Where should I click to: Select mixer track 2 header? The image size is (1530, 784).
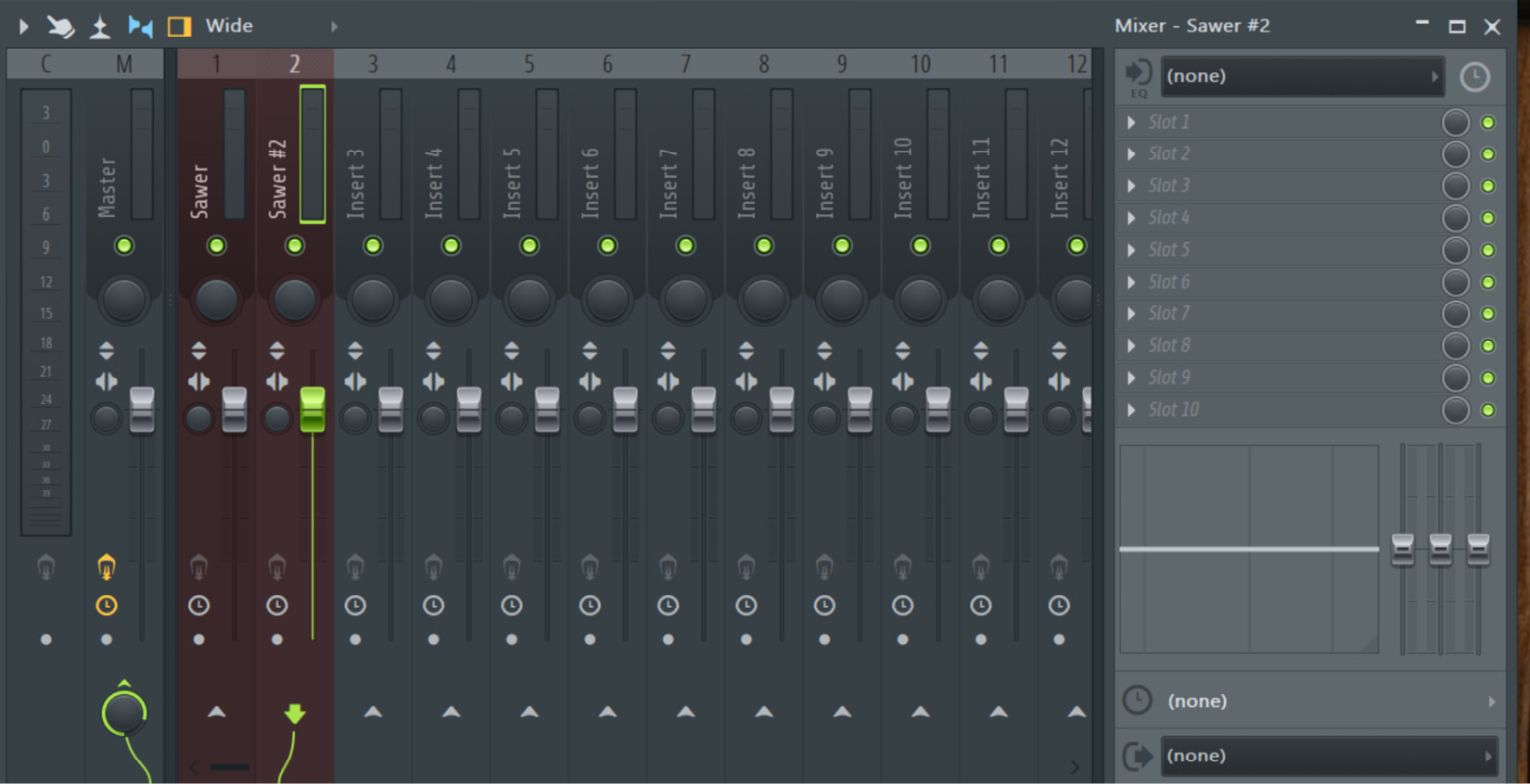[x=294, y=64]
